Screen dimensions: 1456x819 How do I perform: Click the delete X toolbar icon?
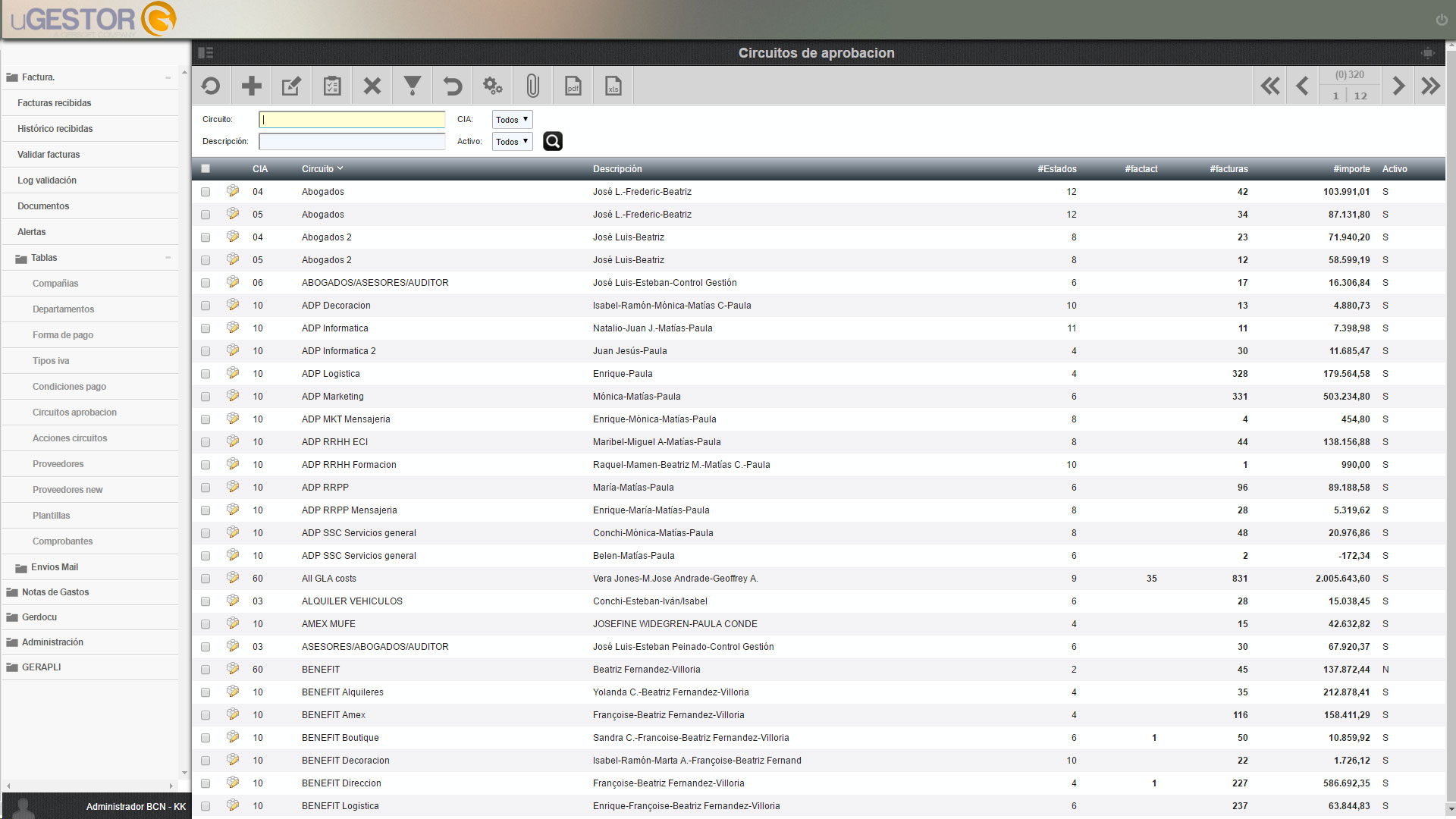tap(372, 86)
